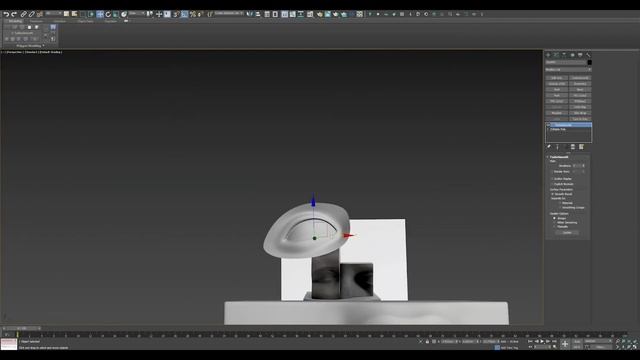This screenshot has height=360, width=640.
Task: Enable the Smoothing Groups separate-by checkbox
Action: click(x=560, y=207)
